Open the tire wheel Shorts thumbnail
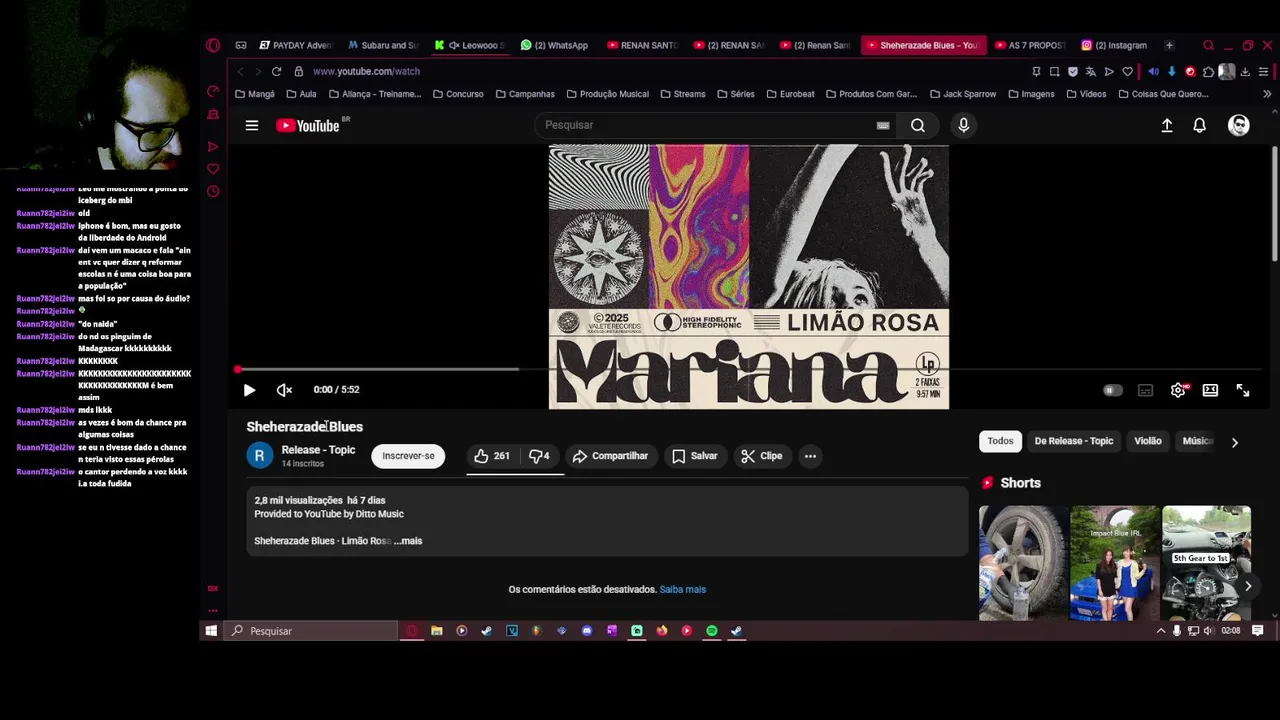Screen dimensions: 1280x720 pos(1024,563)
